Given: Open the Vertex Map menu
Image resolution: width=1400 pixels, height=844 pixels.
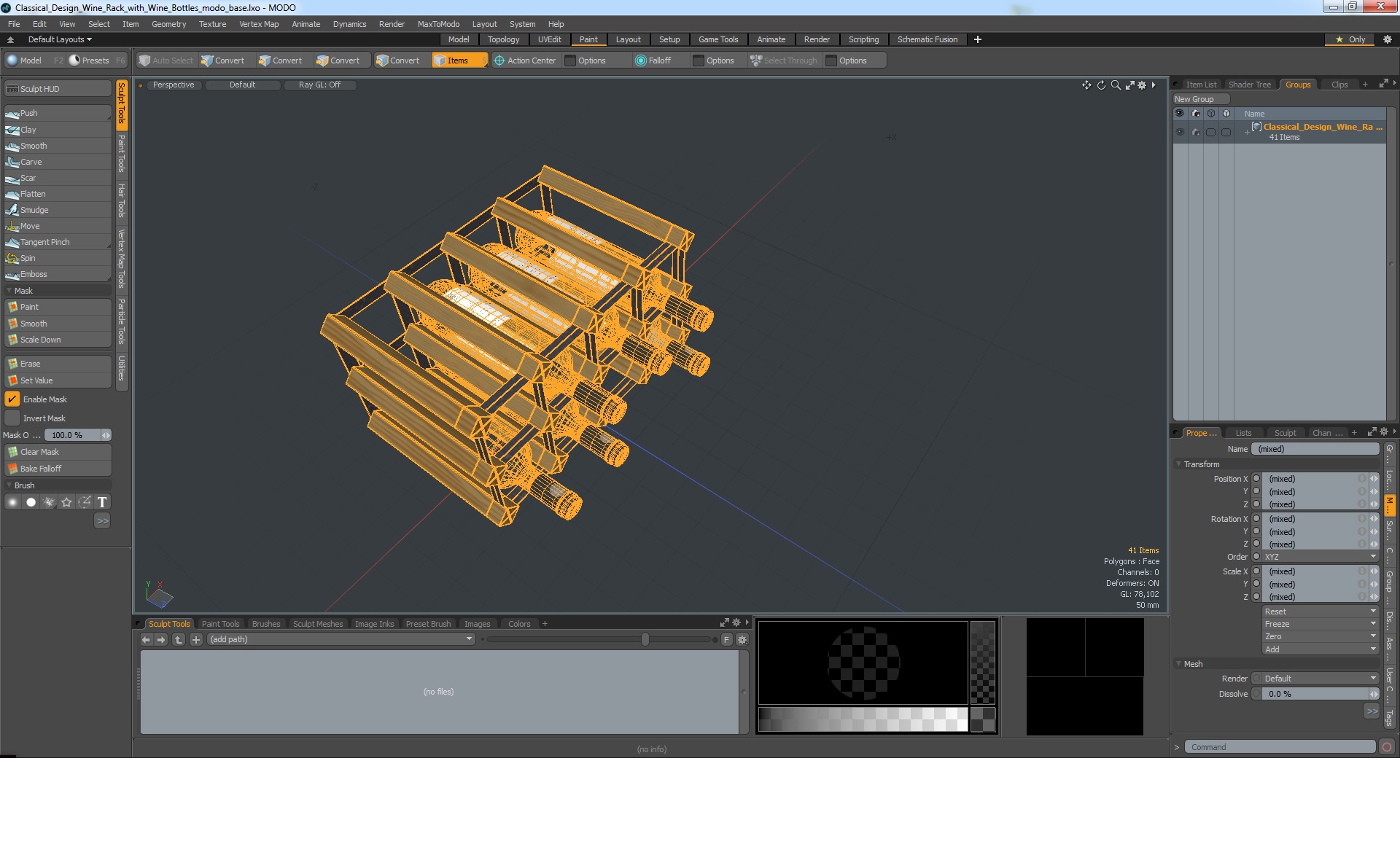Looking at the screenshot, I should tap(259, 24).
